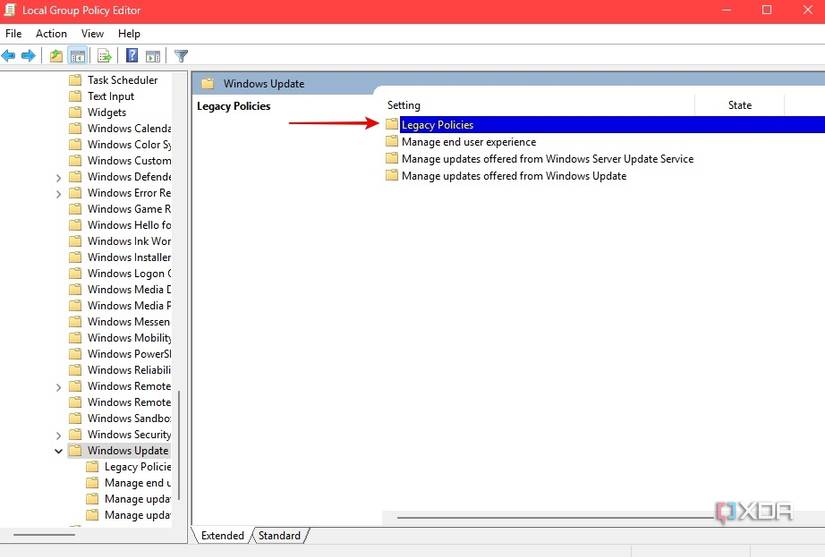Click folder icon of Manage updates from Windows Update
Image resolution: width=825 pixels, height=557 pixels.
click(391, 175)
